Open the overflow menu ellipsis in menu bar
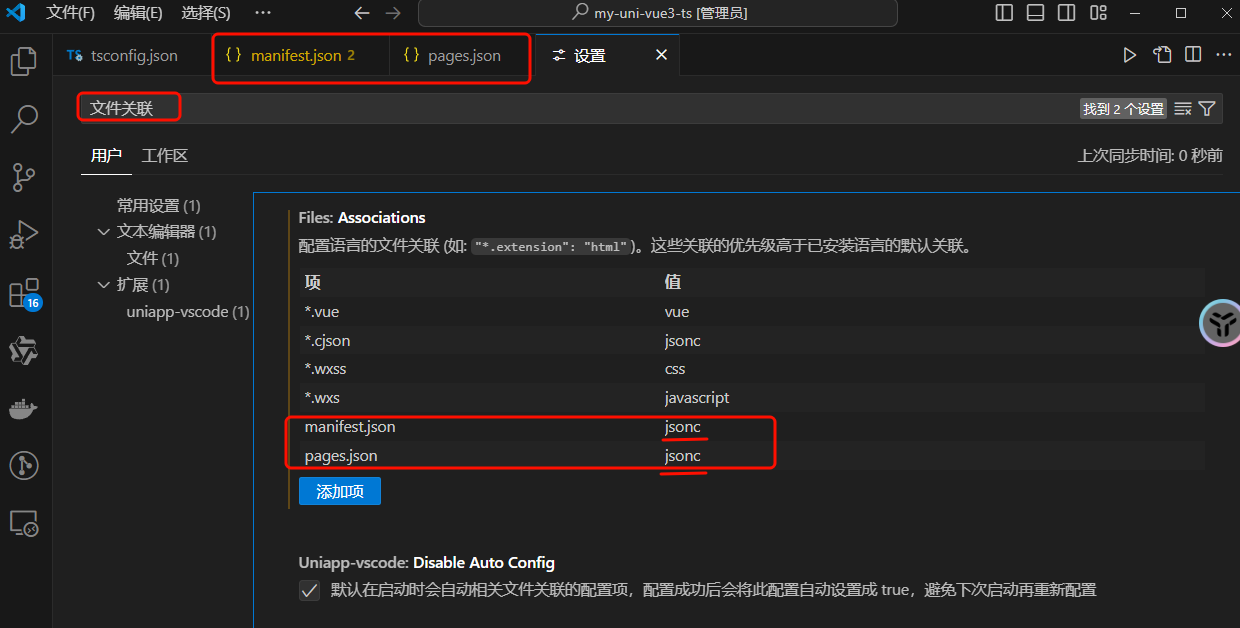This screenshot has height=628, width=1240. coord(263,13)
